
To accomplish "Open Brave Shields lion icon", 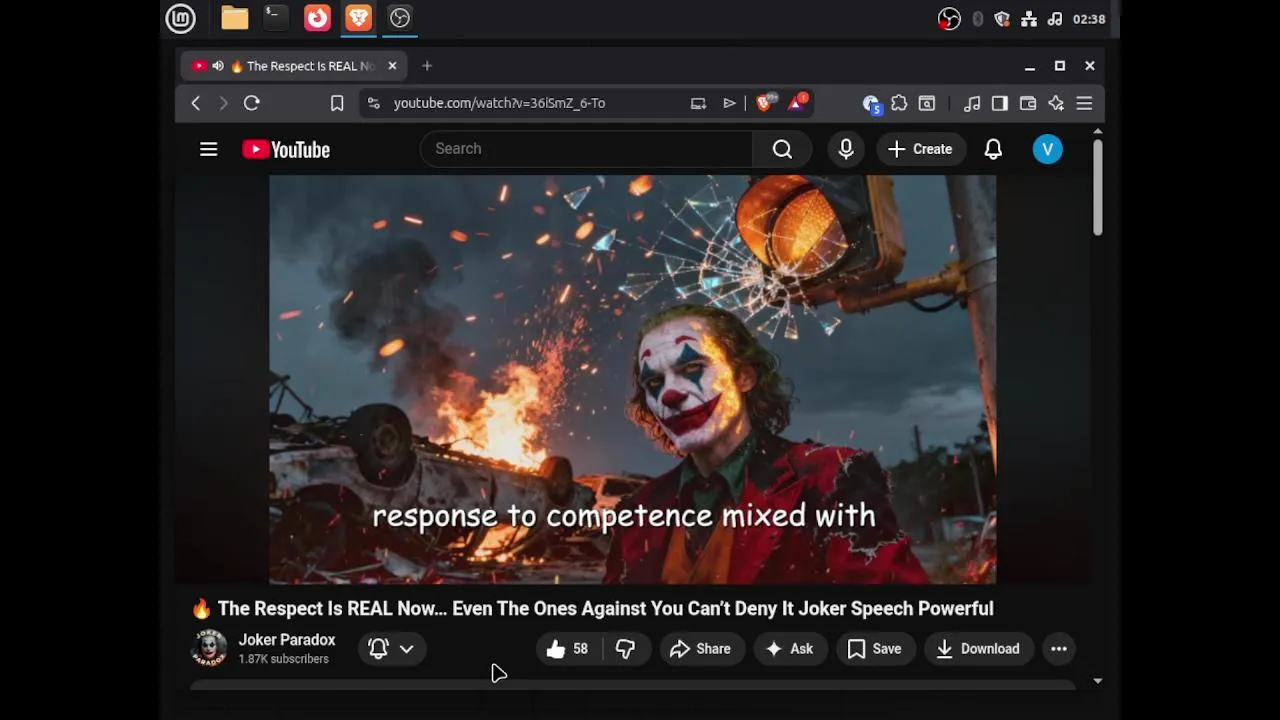I will pyautogui.click(x=765, y=103).
